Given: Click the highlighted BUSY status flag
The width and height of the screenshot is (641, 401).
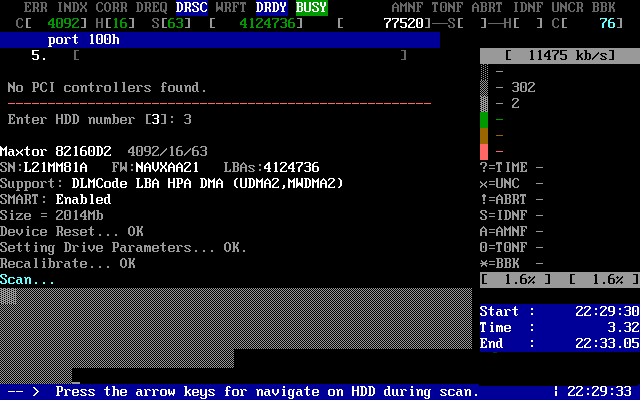Looking at the screenshot, I should pyautogui.click(x=311, y=7).
